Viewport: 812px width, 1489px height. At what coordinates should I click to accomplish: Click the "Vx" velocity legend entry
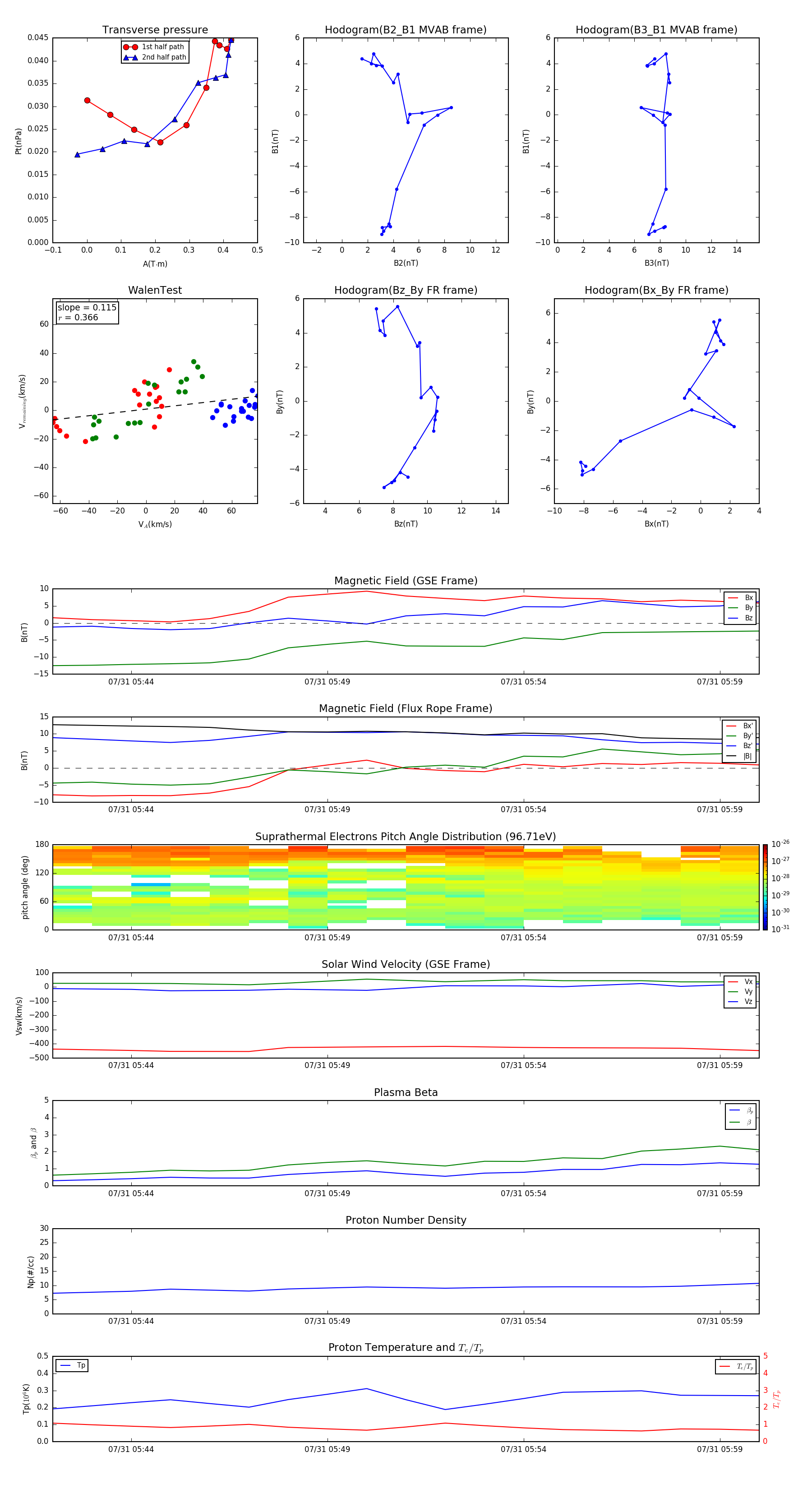coord(740,981)
